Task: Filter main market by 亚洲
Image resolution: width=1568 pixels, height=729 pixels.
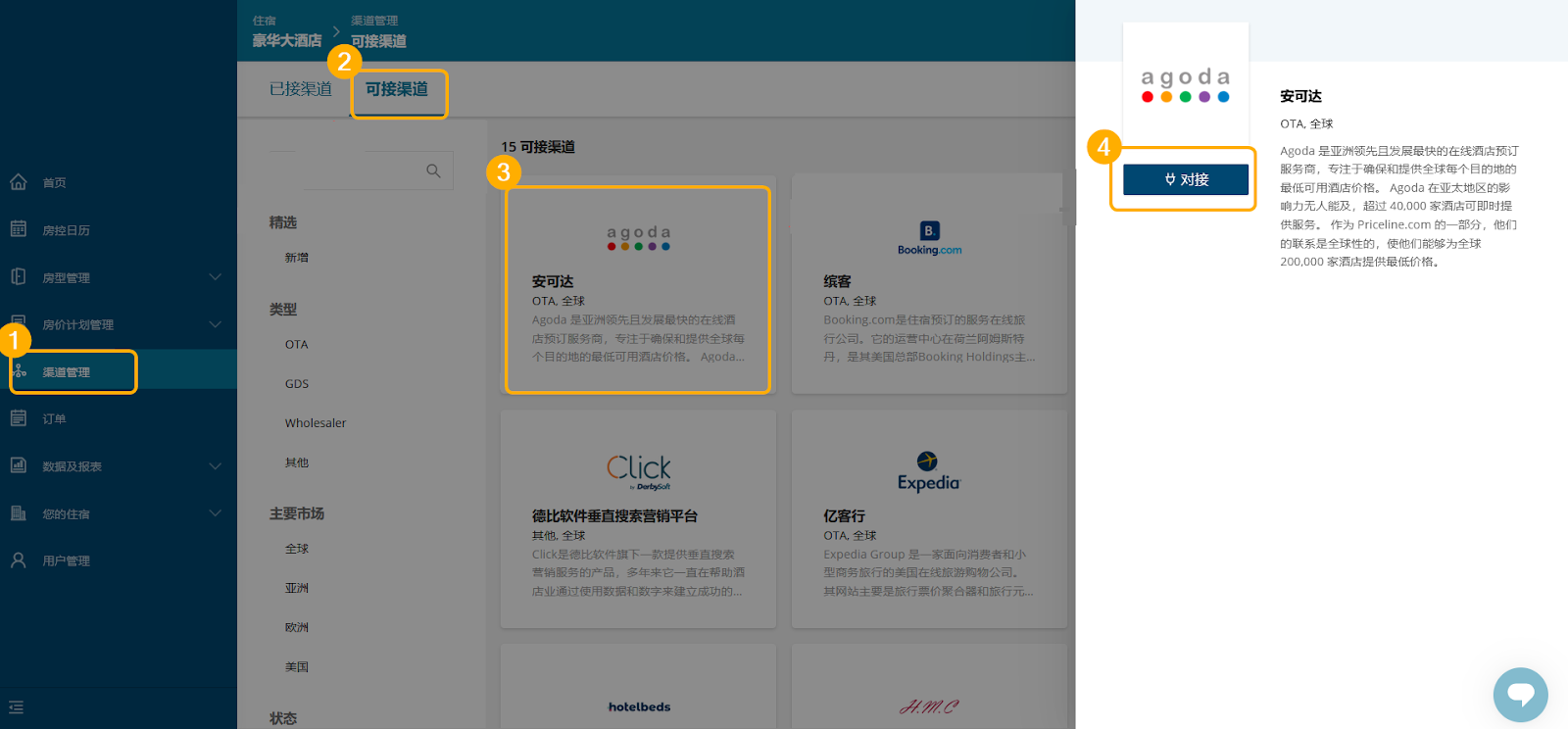Action: tap(297, 588)
